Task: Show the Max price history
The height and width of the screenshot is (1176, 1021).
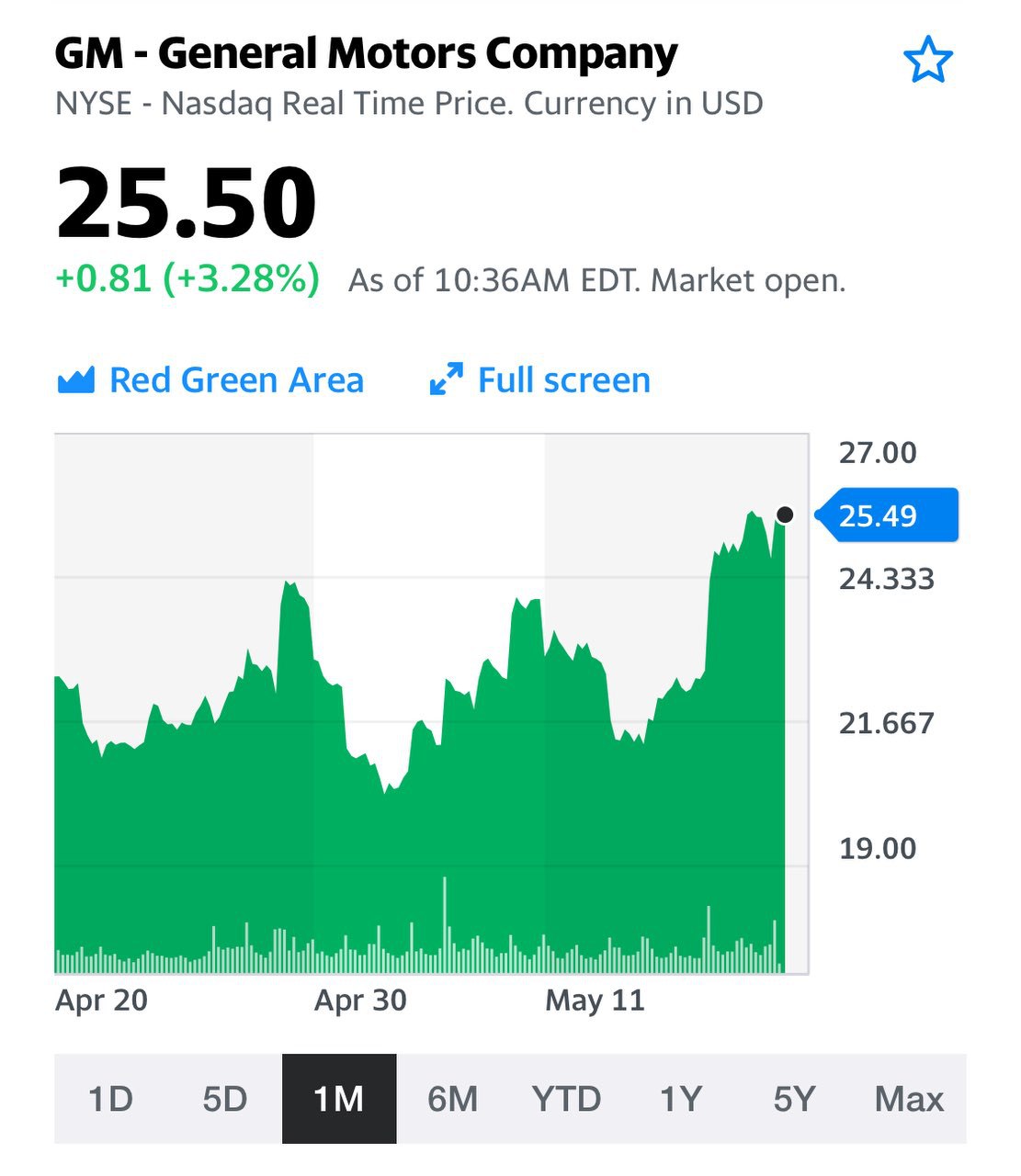Action: tap(909, 1099)
